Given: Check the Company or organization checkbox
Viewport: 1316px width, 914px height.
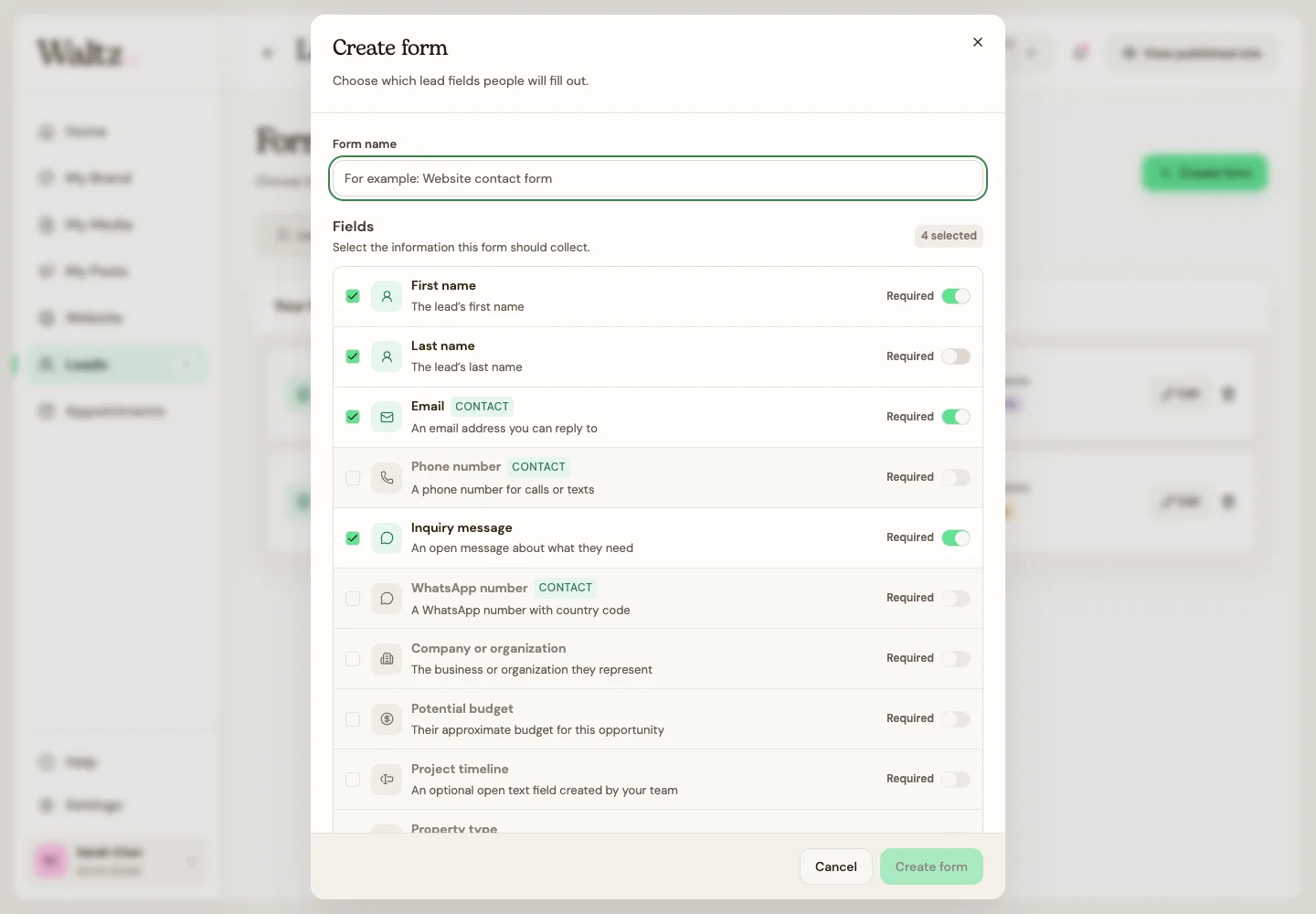Looking at the screenshot, I should pos(353,658).
